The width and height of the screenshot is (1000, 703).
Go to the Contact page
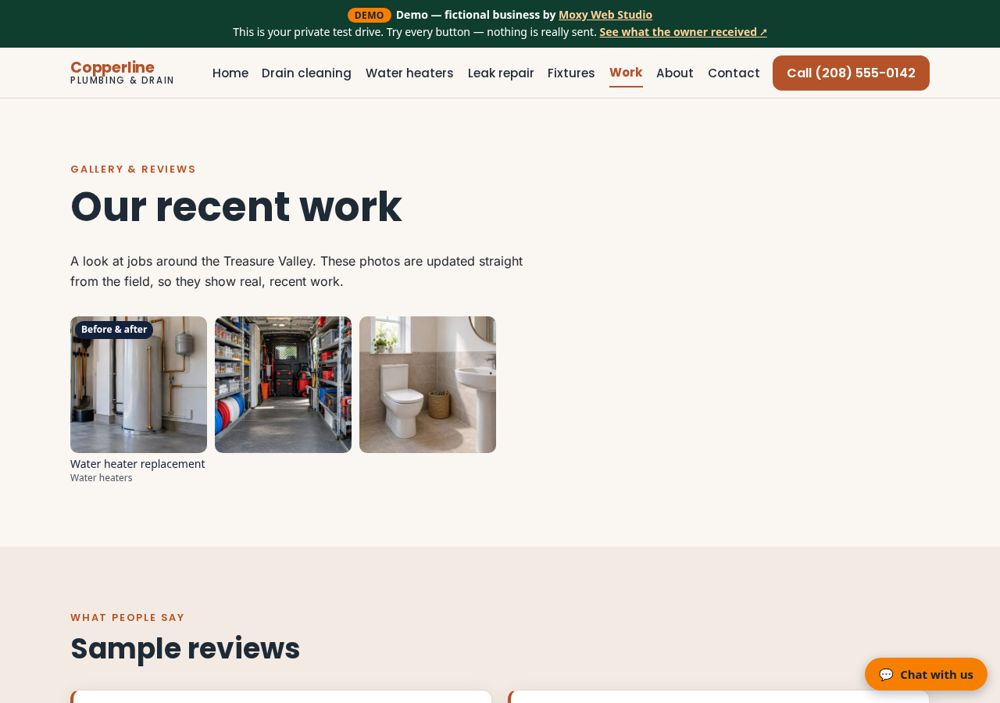click(x=733, y=73)
